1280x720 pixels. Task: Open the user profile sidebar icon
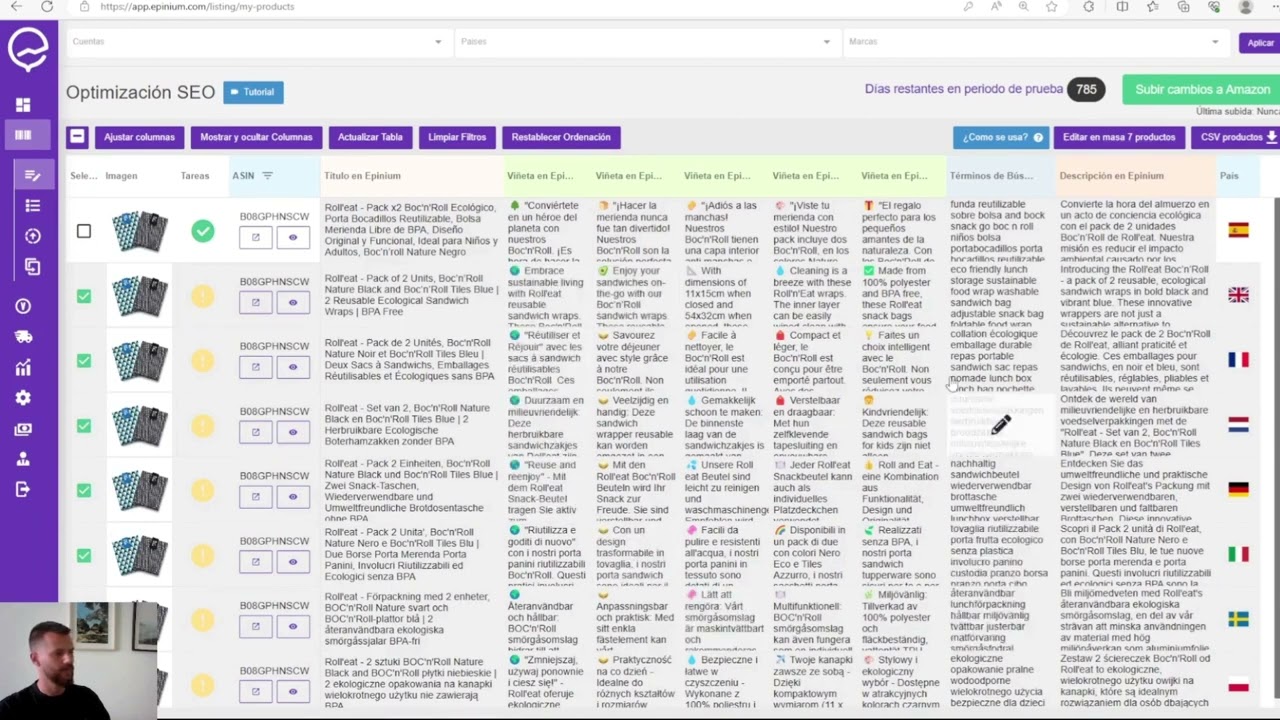click(23, 459)
